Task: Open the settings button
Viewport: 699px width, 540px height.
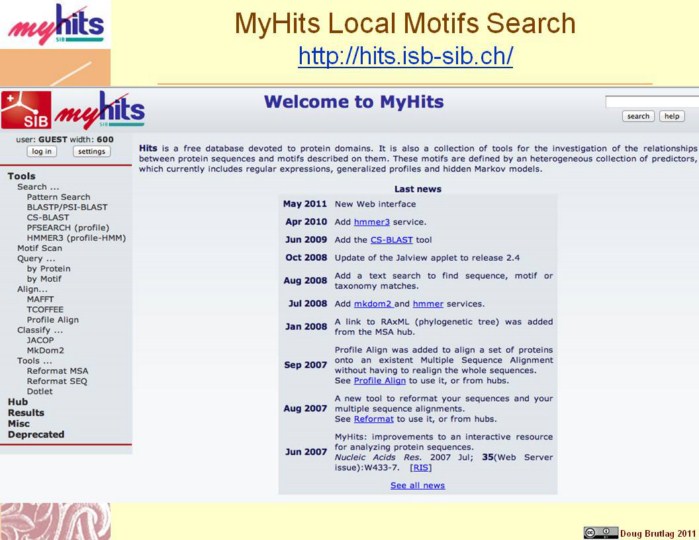Action: point(91,152)
